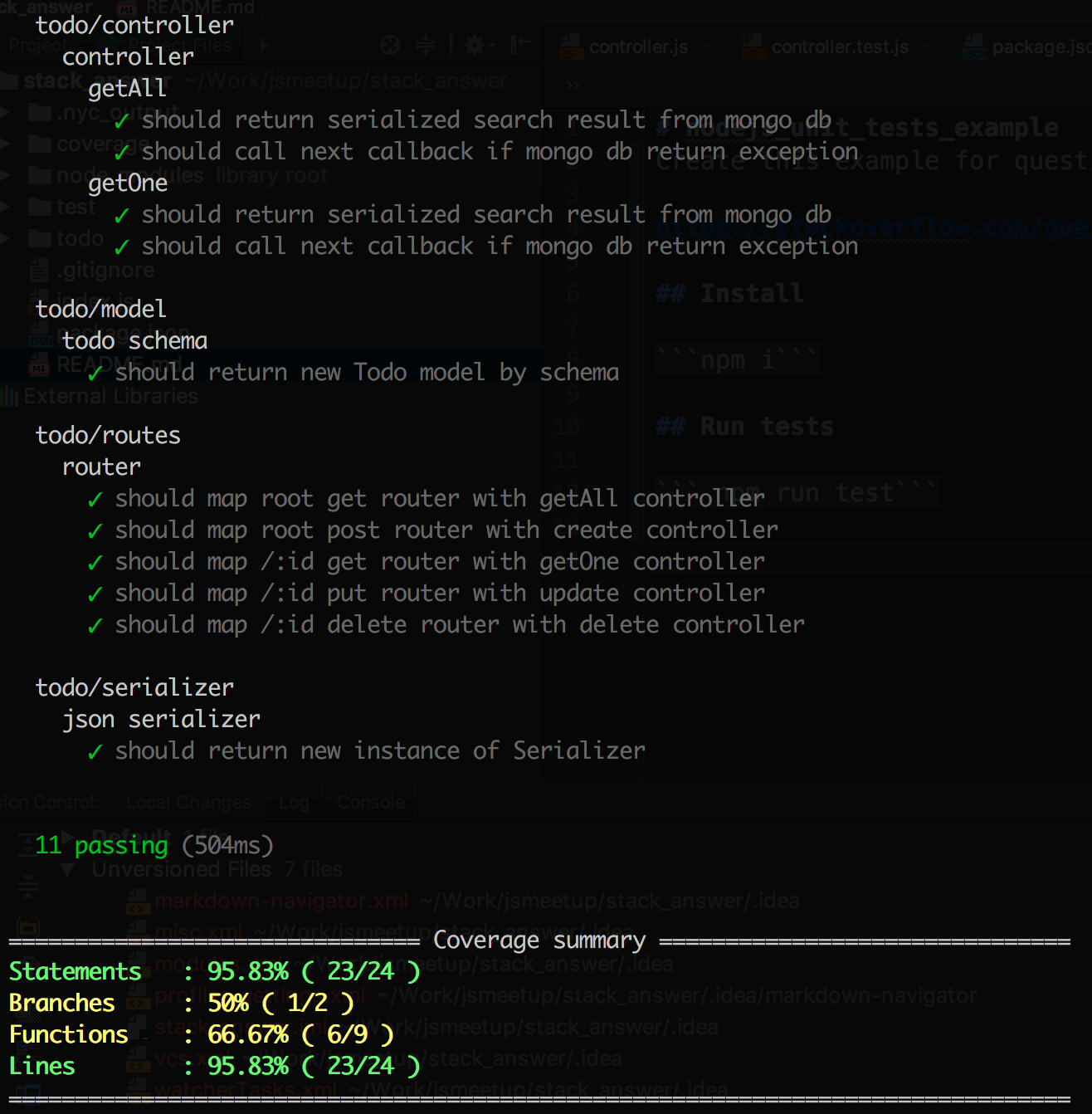Screen dimensions: 1092x1114
Task: Click the scroll-from-source target icon
Action: pyautogui.click(x=389, y=46)
